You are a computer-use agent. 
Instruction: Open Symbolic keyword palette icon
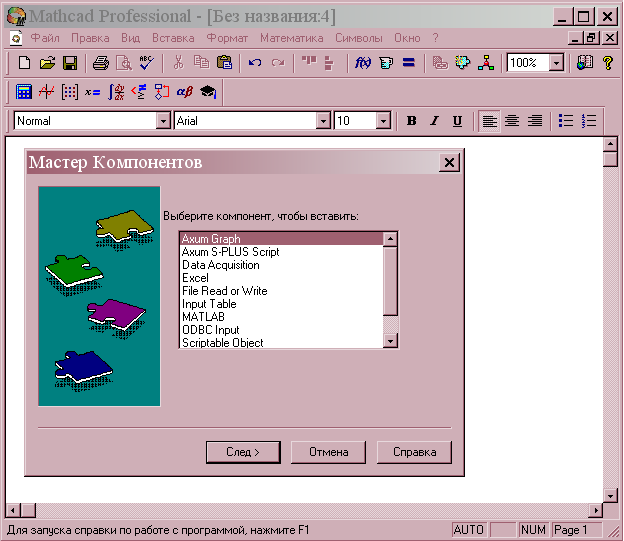(208, 92)
